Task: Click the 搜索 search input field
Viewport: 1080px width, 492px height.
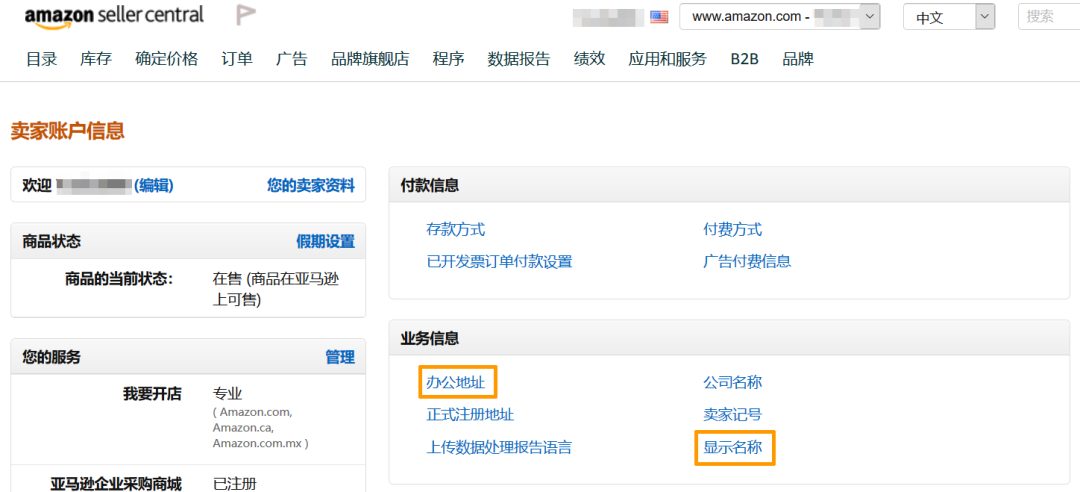Action: tap(1049, 17)
